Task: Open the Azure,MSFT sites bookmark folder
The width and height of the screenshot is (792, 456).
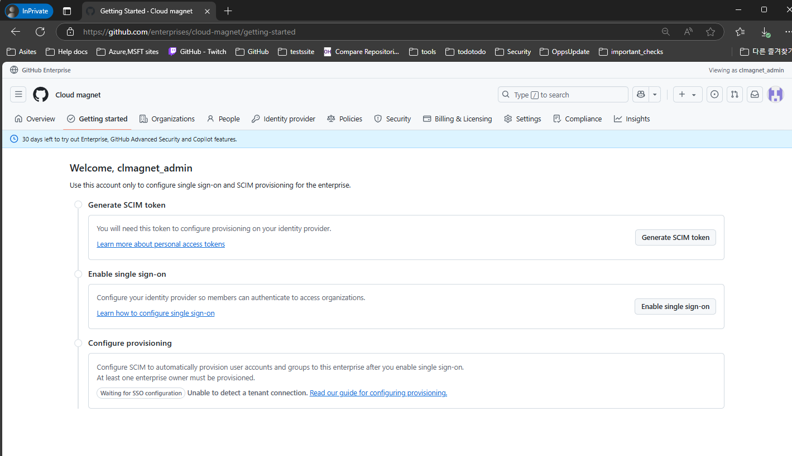Action: pos(127,52)
